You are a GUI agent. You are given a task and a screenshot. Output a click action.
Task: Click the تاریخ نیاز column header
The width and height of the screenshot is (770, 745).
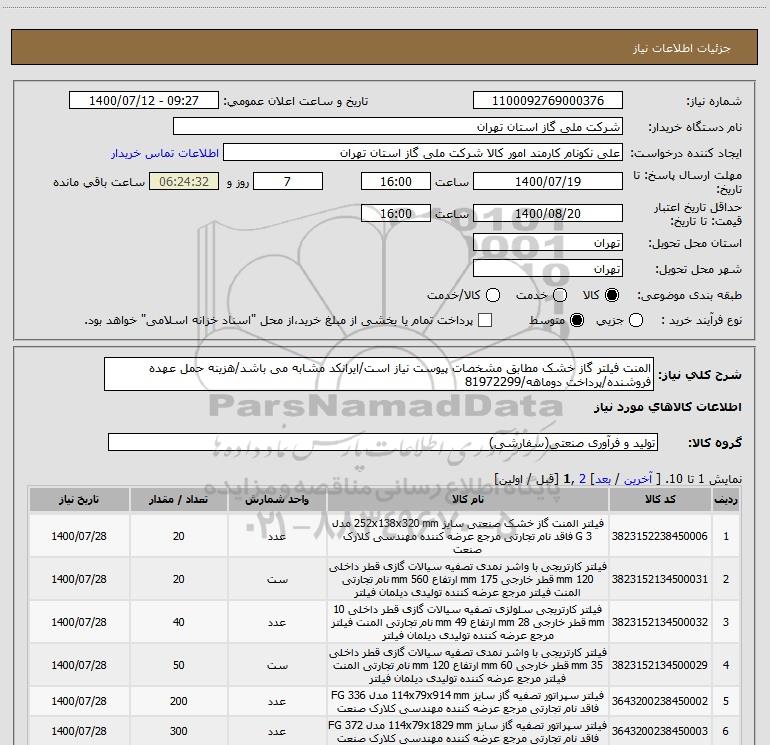click(x=79, y=499)
